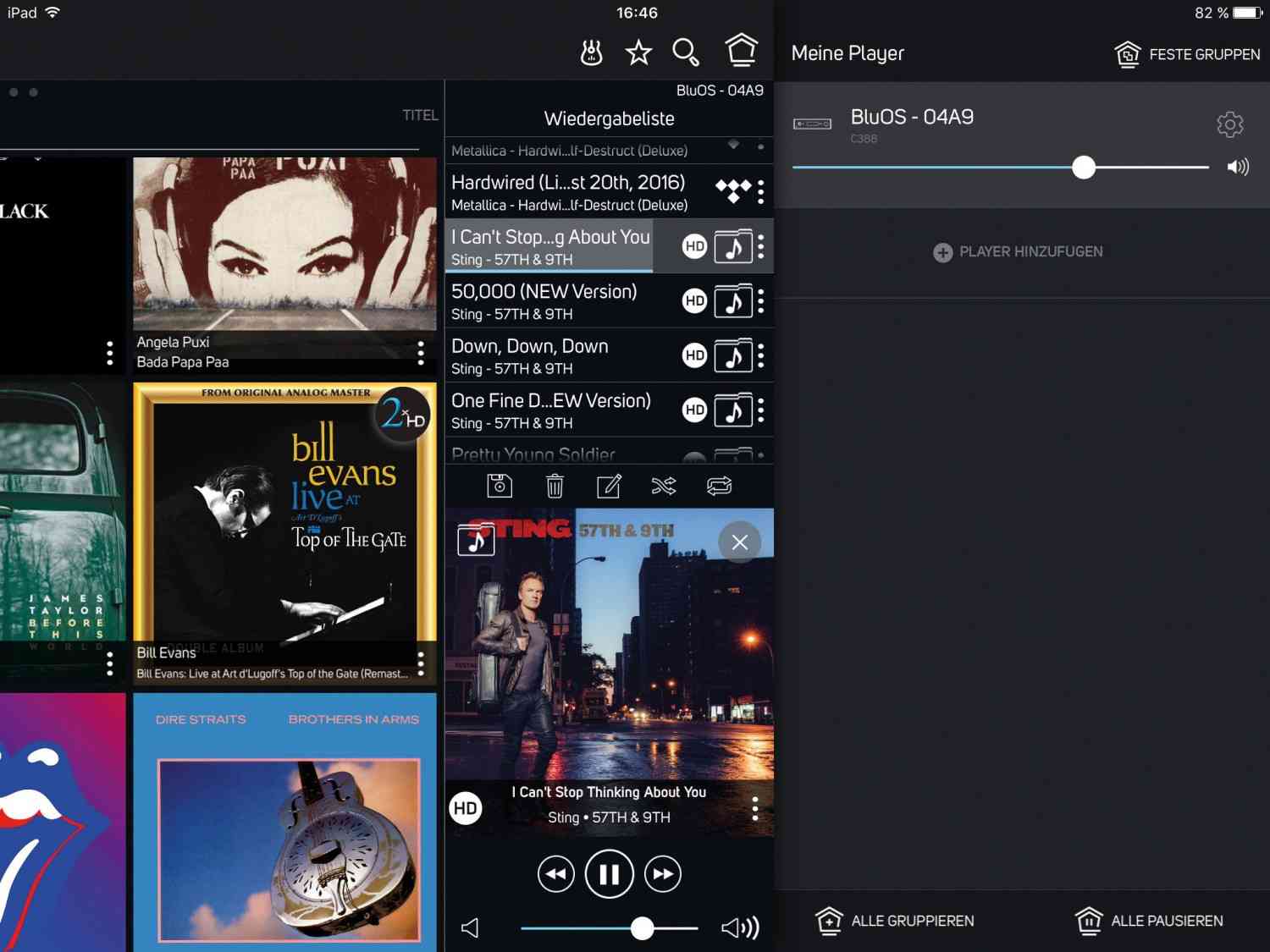Select the BluOS - 04A9 player
The image size is (1270, 952).
coord(1022,145)
